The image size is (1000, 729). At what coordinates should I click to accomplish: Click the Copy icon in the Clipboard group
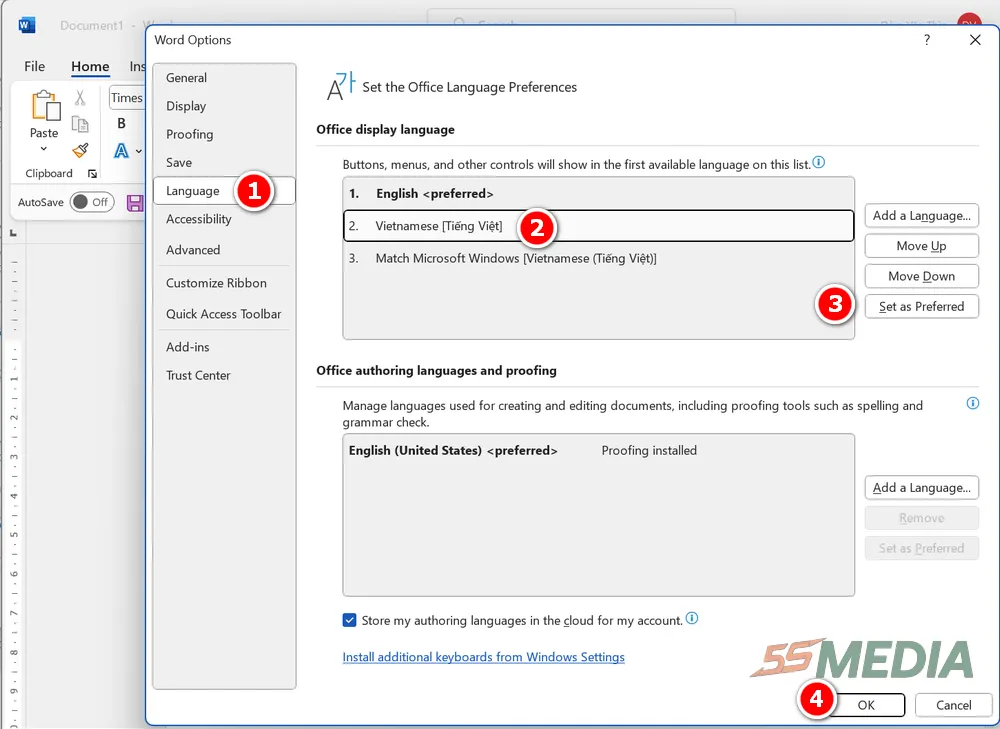click(79, 123)
